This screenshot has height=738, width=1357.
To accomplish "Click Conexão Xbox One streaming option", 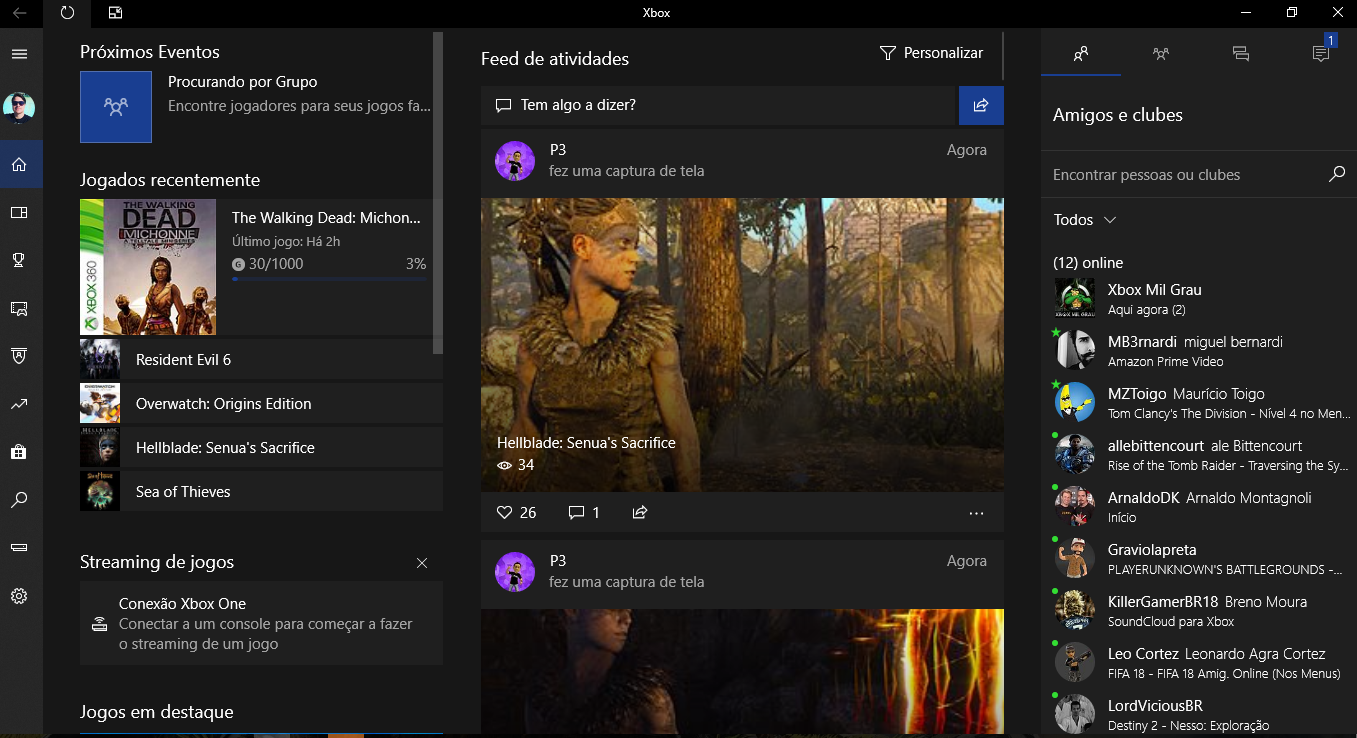I will (x=261, y=623).
